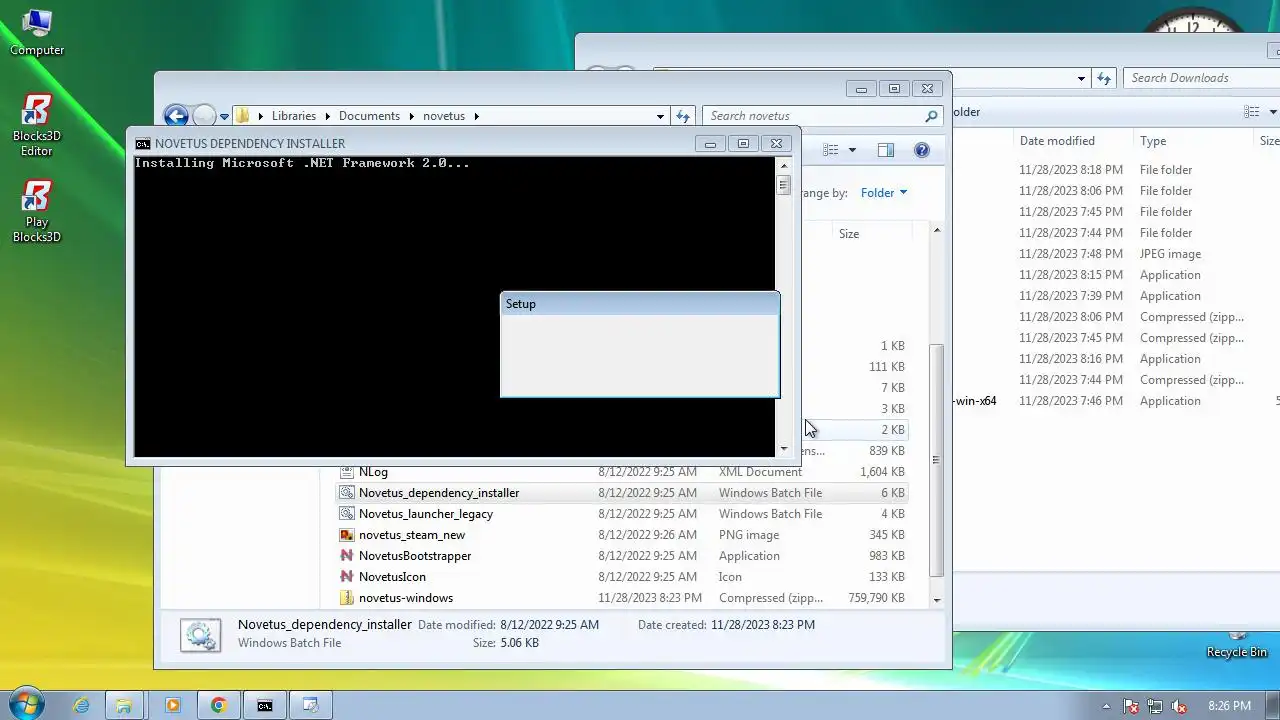Open the Windows Start menu orb
This screenshot has height=720, width=1280.
click(x=26, y=704)
